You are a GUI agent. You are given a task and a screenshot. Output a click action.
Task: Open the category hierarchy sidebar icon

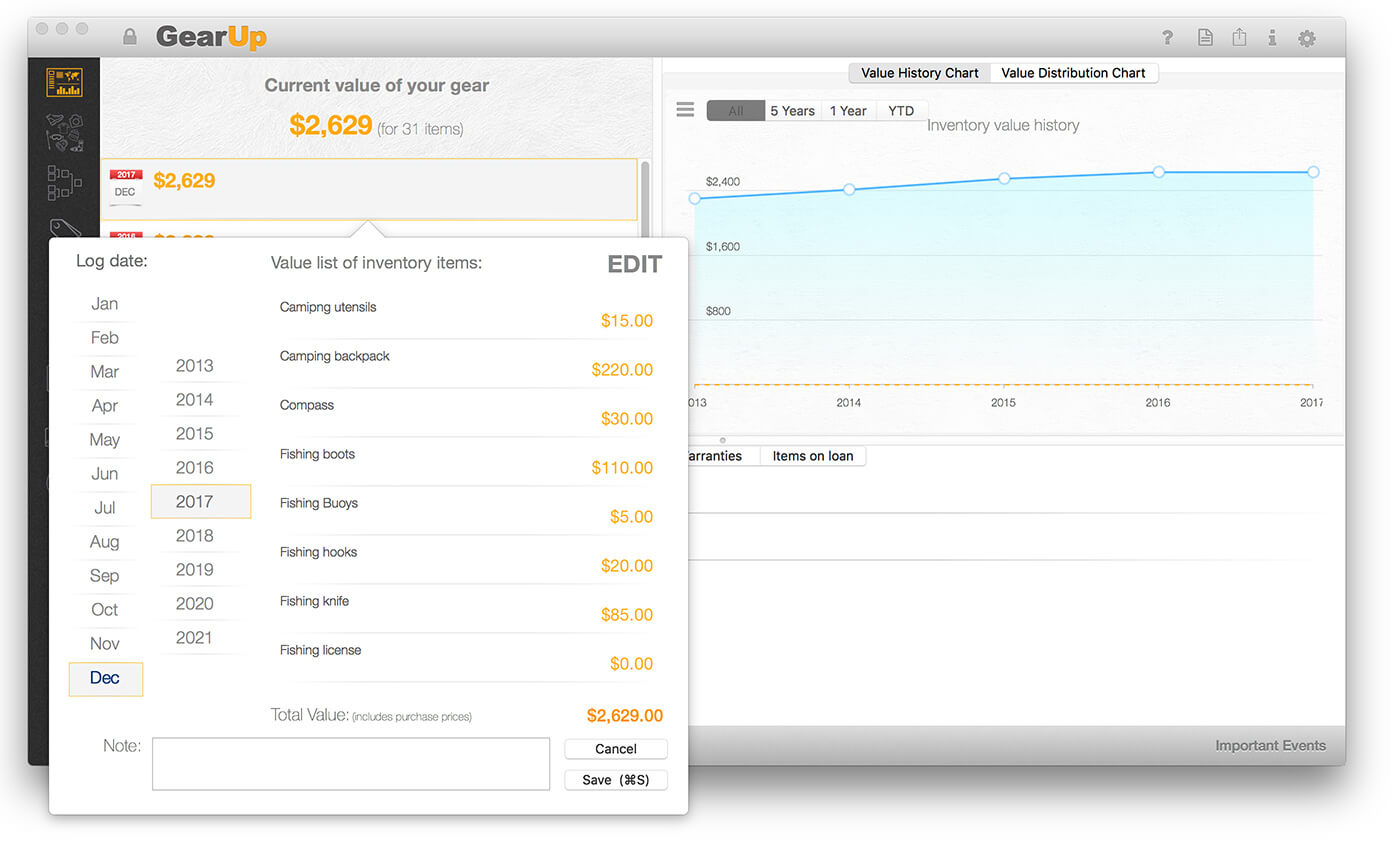click(x=64, y=182)
